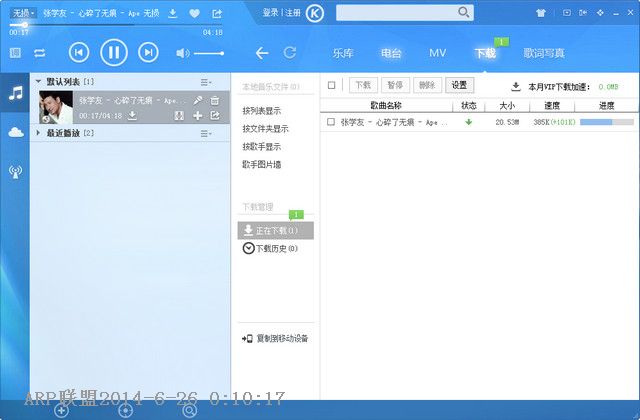Open the radio broadcast sidebar panel

(x=15, y=171)
